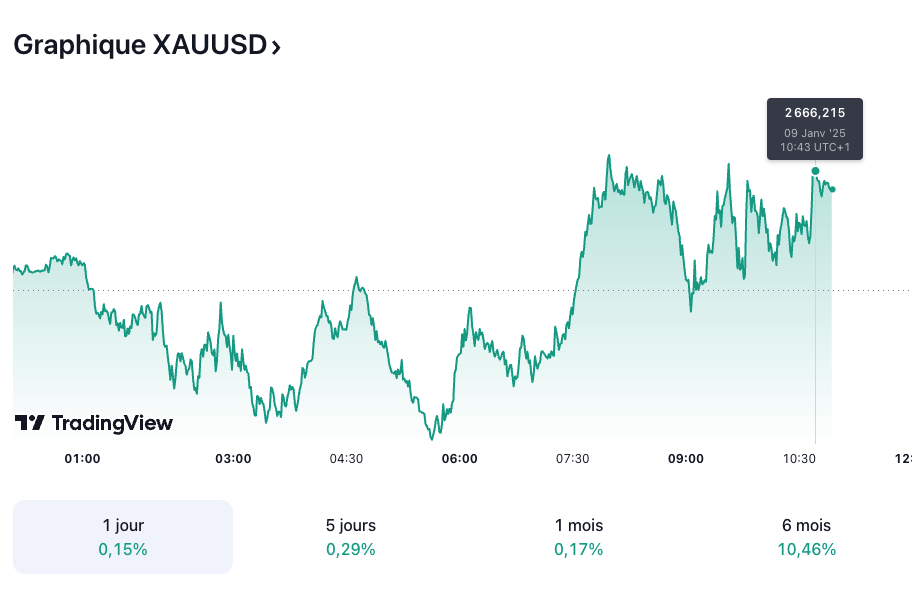Click the 2 666,215 price tooltip
Image resolution: width=912 pixels, height=616 pixels.
[814, 129]
